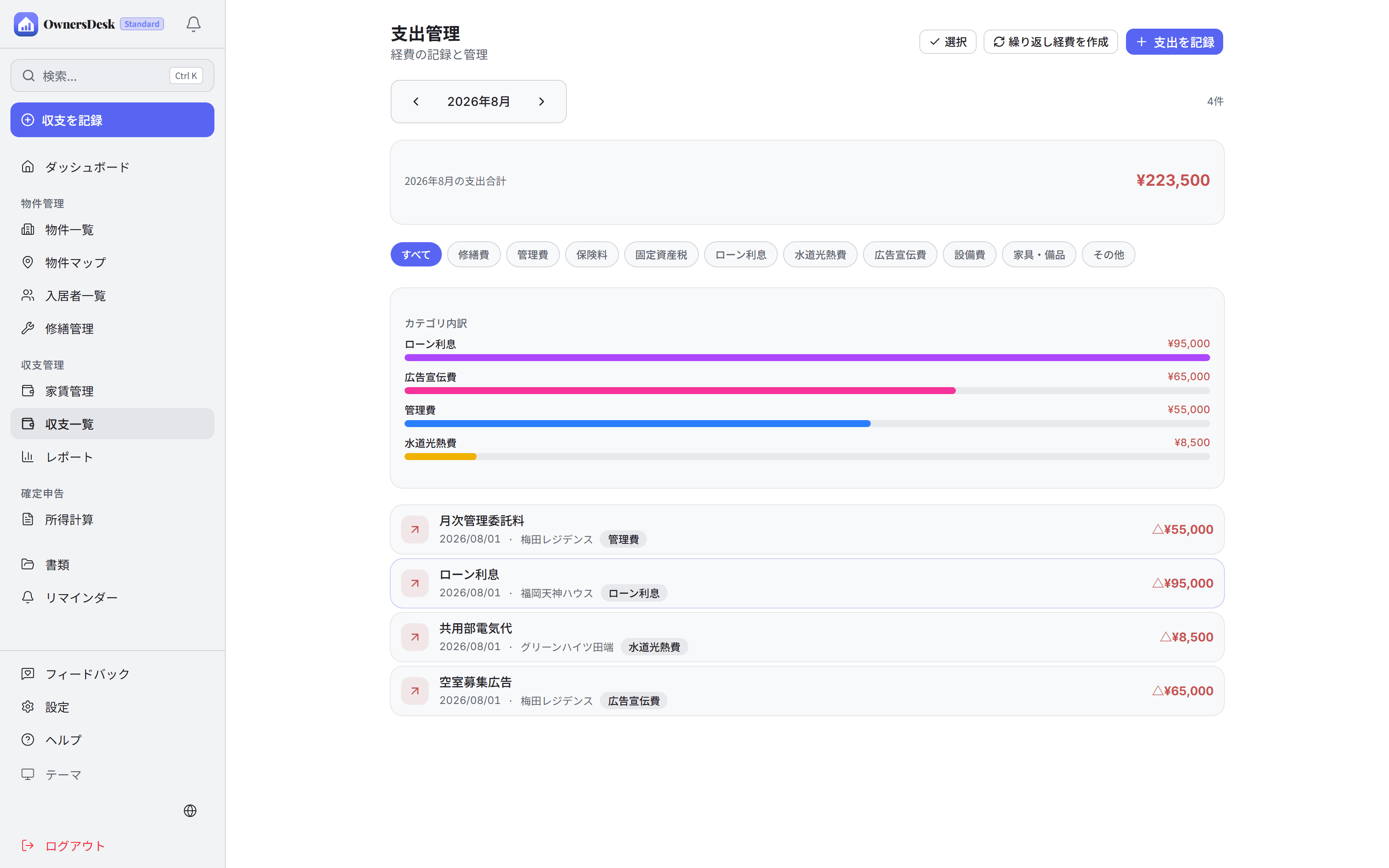Click △¥8,500 amount

1186,637
